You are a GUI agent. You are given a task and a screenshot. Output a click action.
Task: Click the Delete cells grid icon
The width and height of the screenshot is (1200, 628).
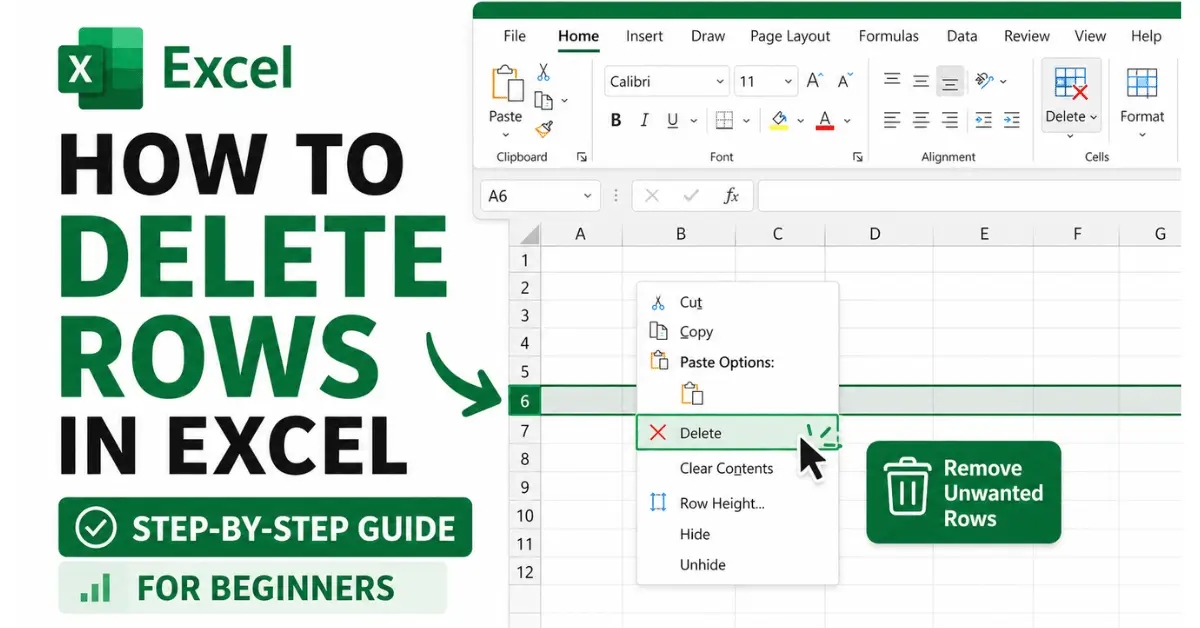tap(1071, 85)
